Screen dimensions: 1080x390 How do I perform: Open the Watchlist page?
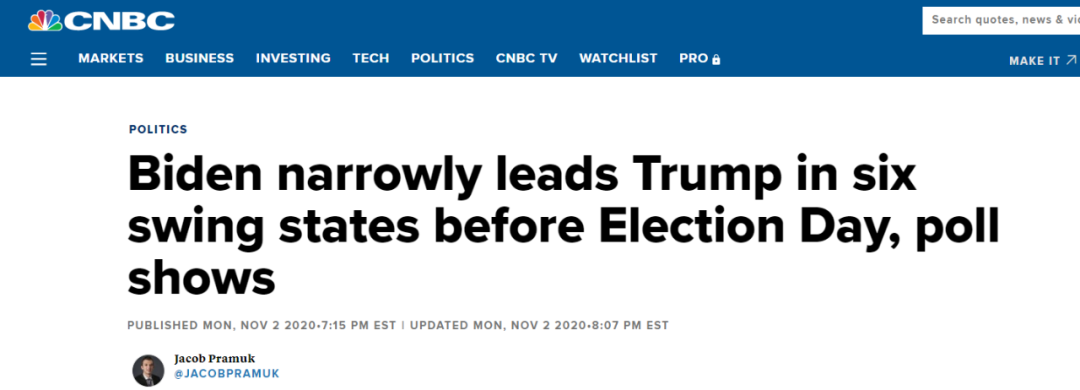618,59
